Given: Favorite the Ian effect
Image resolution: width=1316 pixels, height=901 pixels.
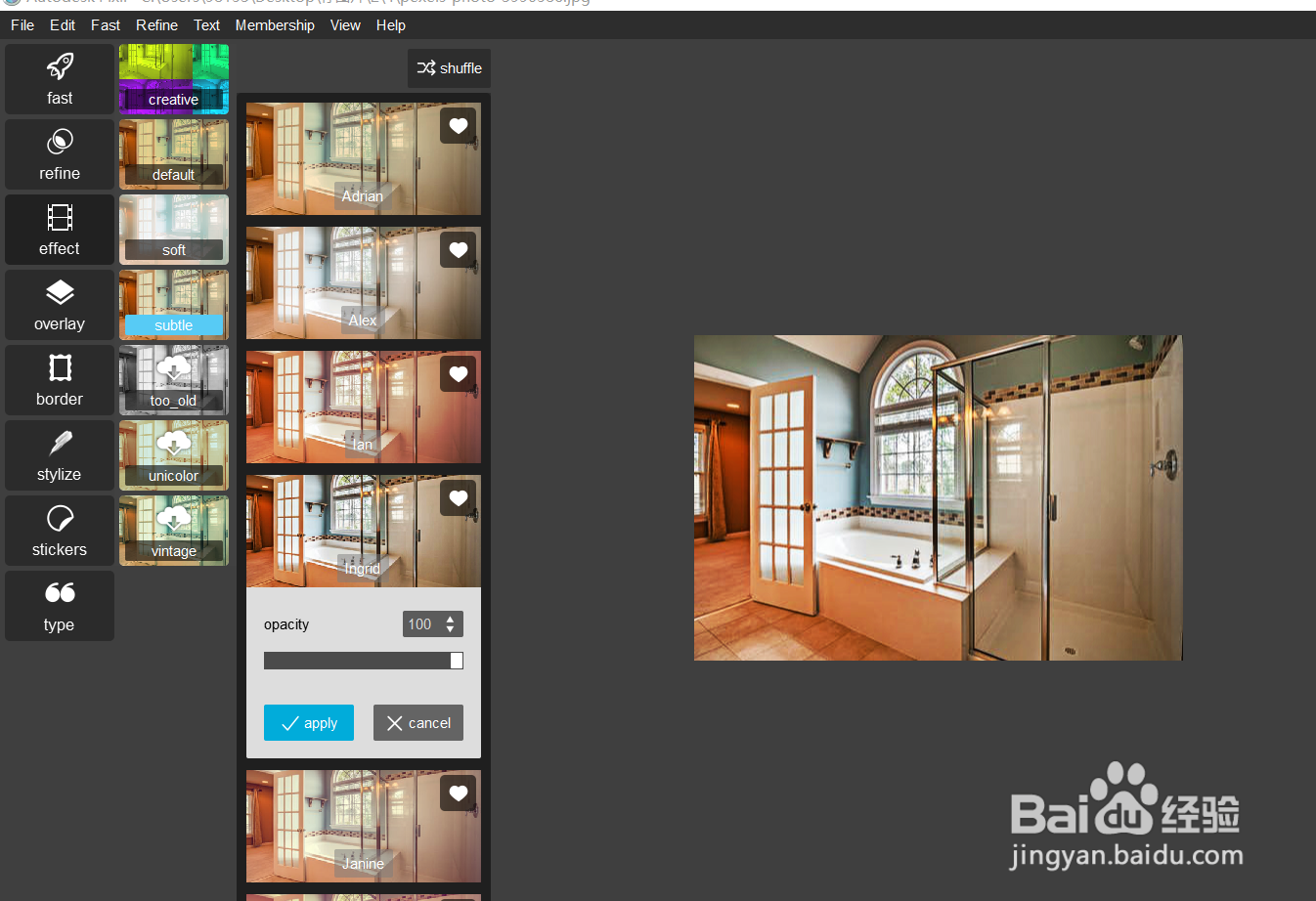Looking at the screenshot, I should [x=459, y=374].
